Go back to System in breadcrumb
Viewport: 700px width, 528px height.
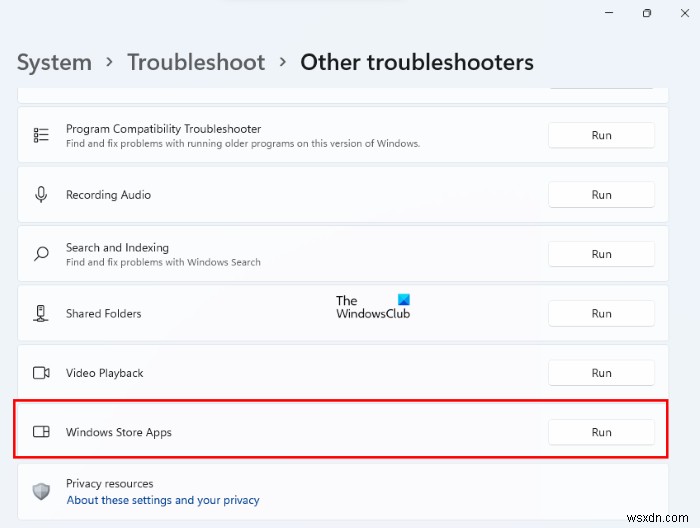pos(53,62)
